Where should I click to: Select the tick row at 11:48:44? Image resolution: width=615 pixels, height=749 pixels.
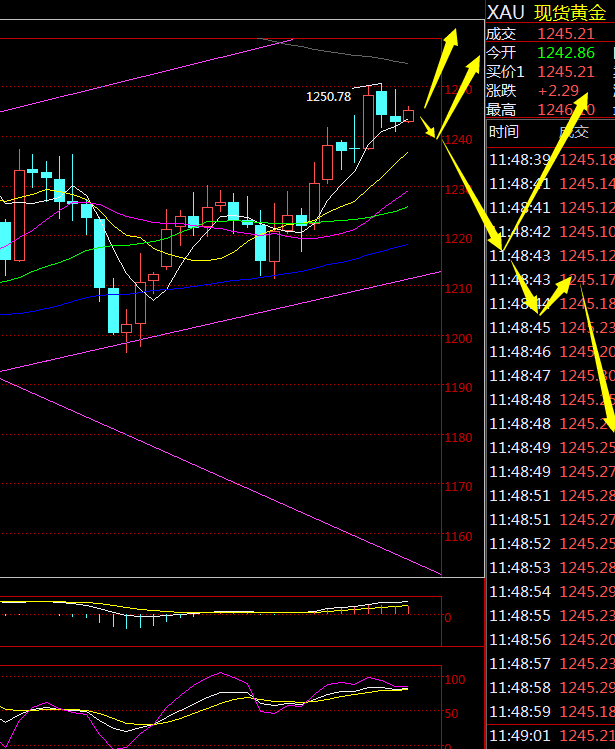(551, 304)
